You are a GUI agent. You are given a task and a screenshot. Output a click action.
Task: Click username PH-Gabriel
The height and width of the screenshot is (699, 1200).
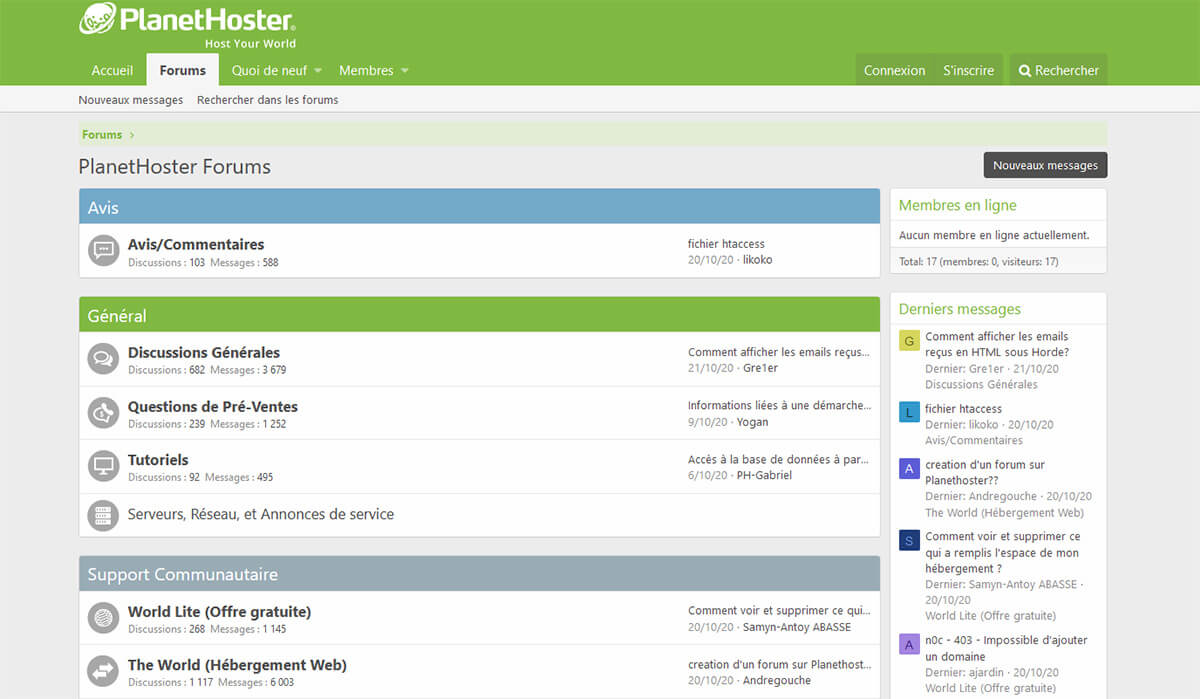tap(764, 476)
